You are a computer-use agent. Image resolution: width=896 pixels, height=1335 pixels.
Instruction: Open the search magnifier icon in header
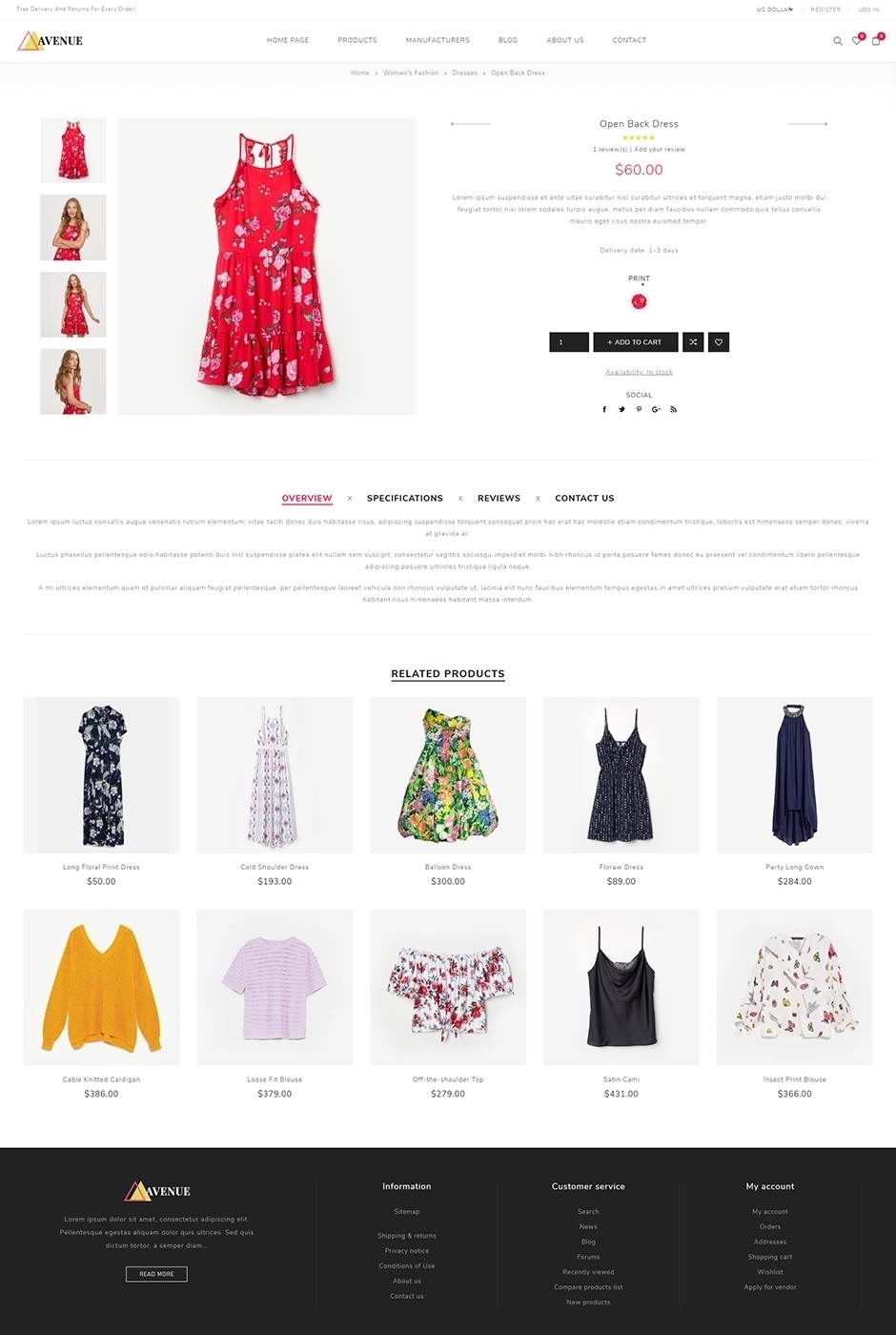click(x=838, y=41)
